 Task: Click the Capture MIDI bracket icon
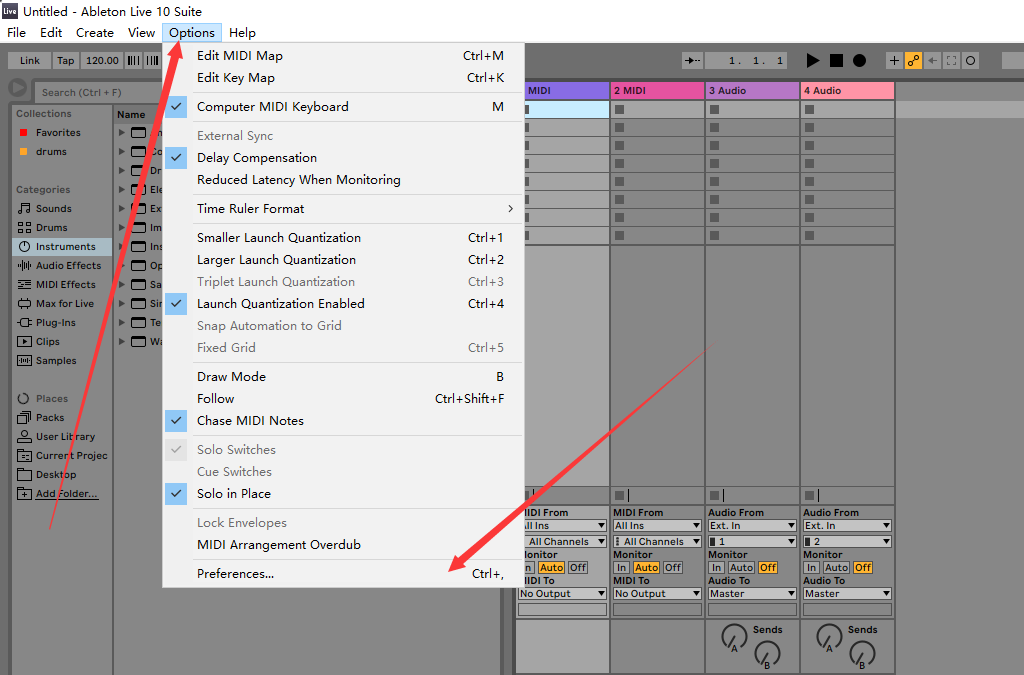coord(952,61)
